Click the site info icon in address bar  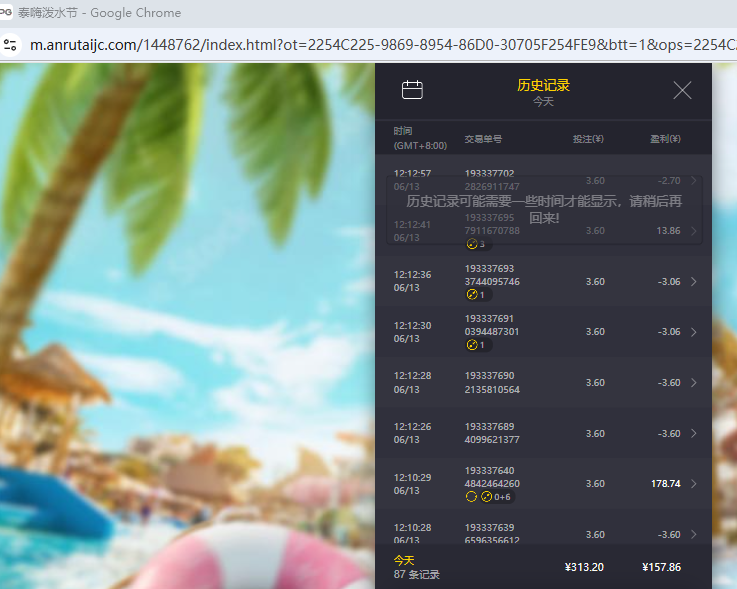pos(11,45)
